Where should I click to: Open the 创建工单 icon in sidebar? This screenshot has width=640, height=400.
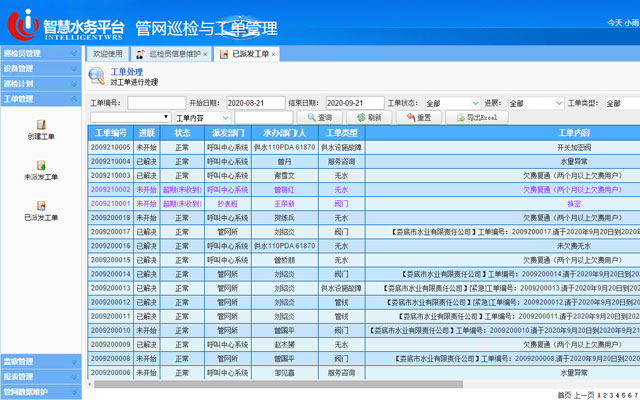coord(41,125)
